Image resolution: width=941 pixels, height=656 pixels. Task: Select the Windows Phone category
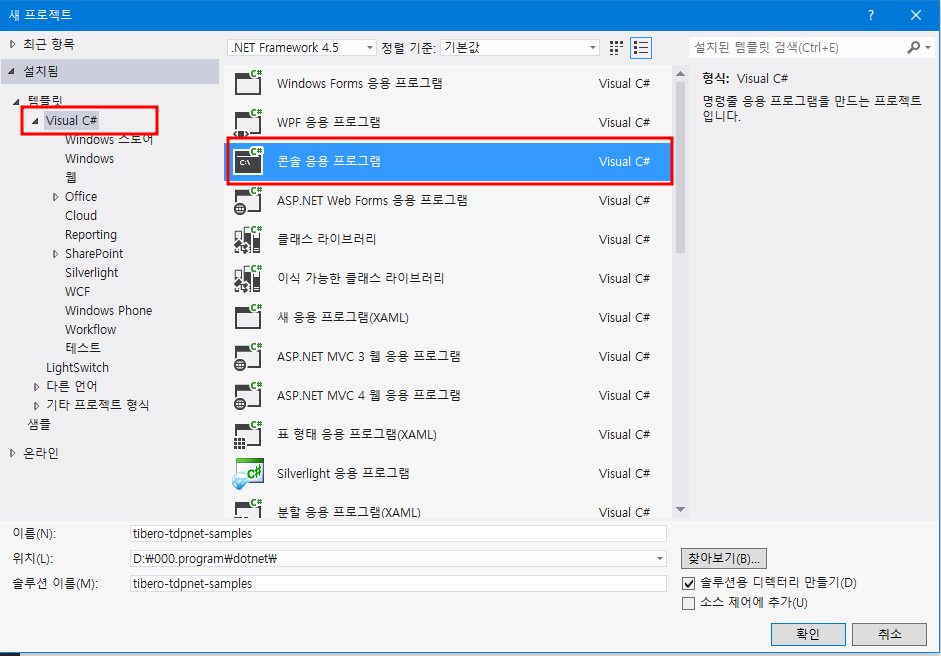point(108,311)
